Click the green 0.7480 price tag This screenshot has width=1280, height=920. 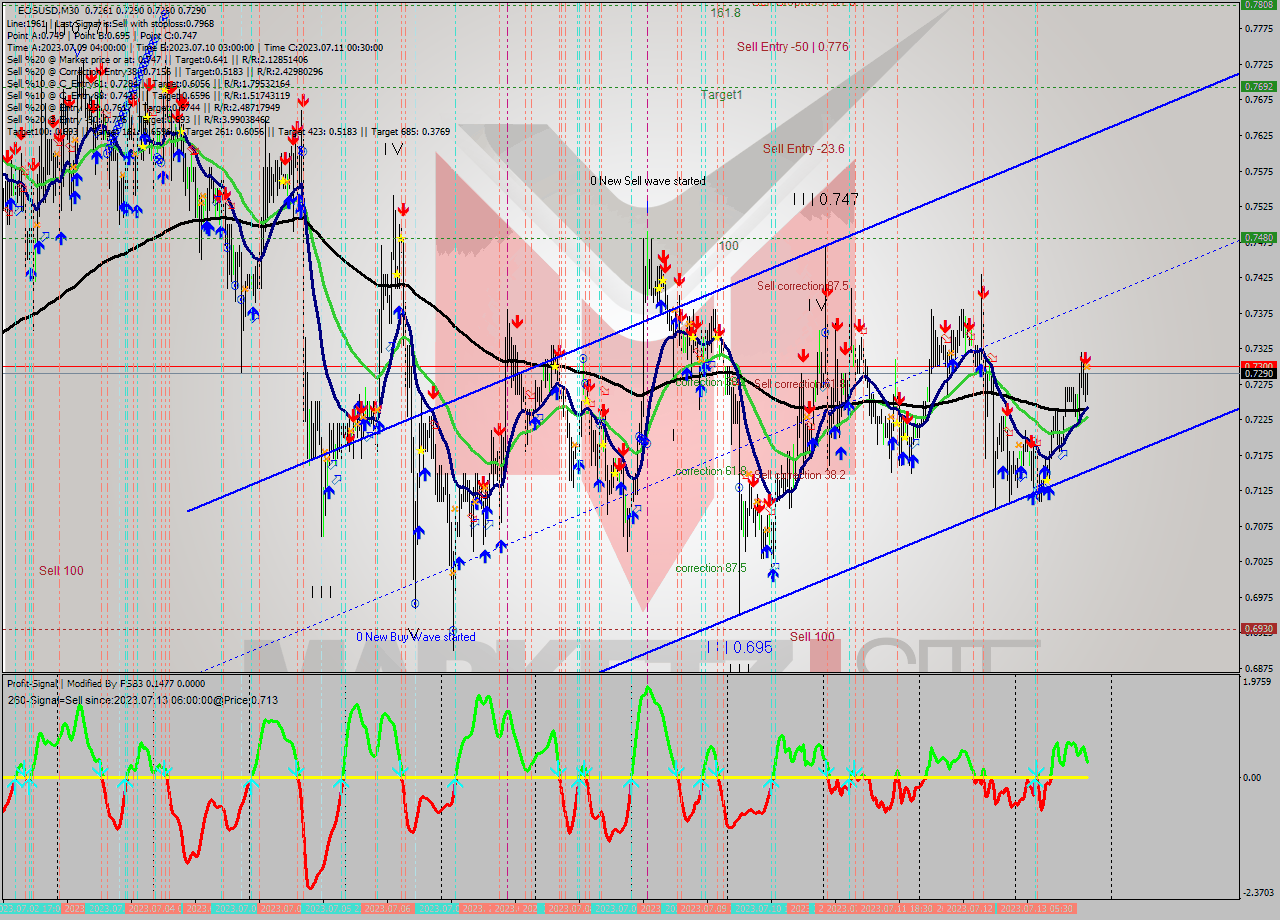(x=1258, y=238)
